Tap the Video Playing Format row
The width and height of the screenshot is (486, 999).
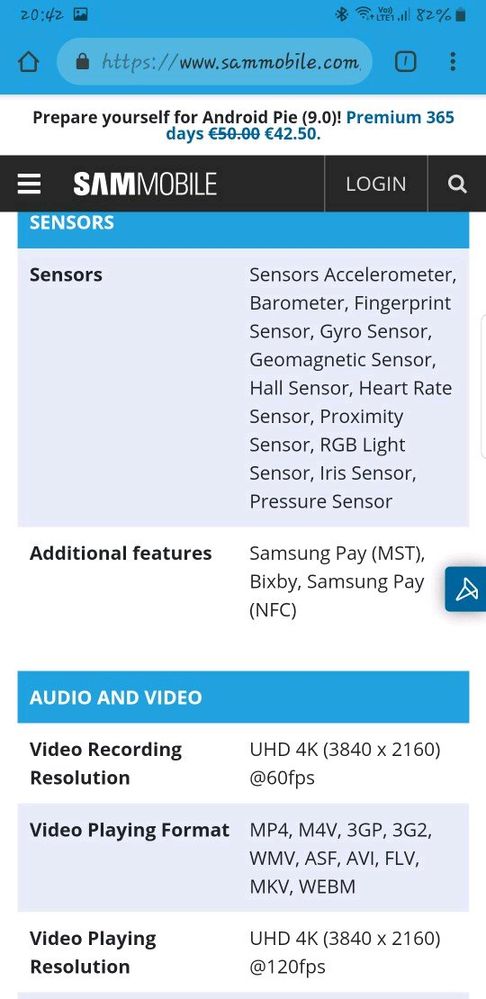point(243,858)
